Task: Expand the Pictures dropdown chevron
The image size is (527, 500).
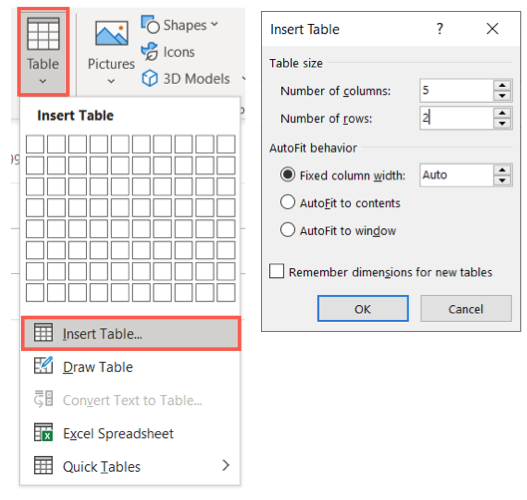Action: tap(111, 81)
